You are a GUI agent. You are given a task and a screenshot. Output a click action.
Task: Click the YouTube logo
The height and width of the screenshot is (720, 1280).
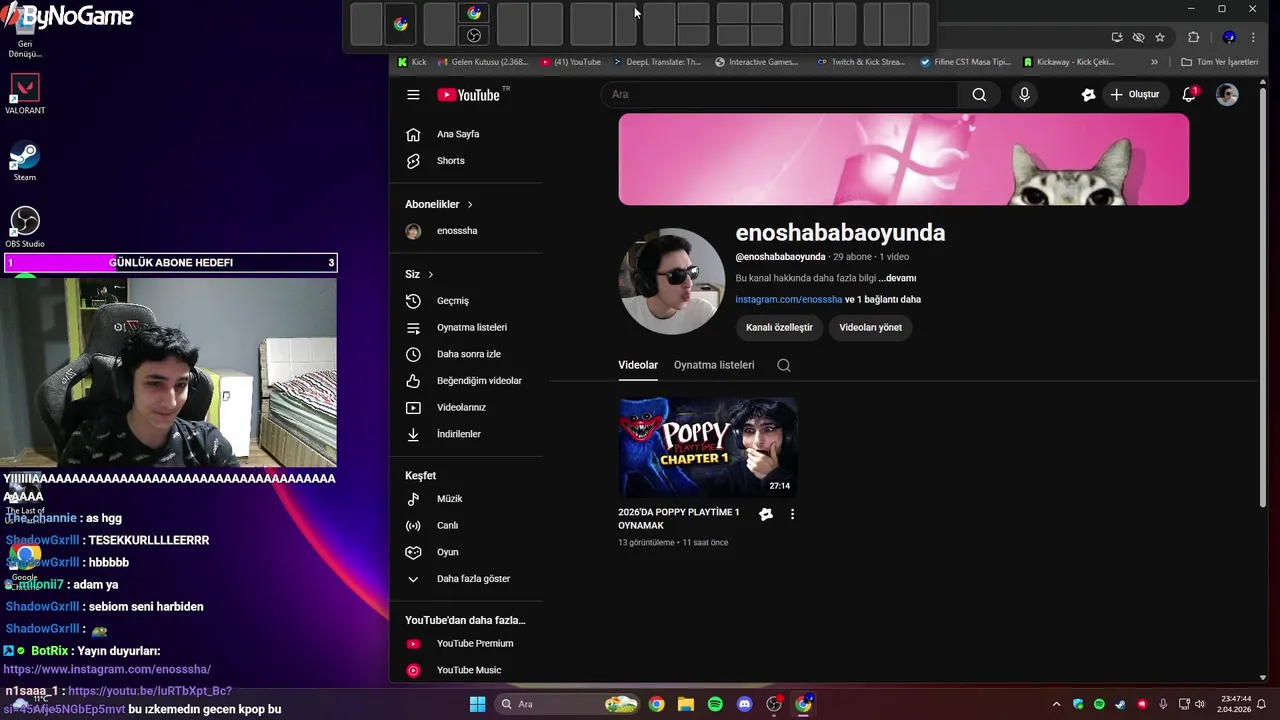(x=468, y=95)
